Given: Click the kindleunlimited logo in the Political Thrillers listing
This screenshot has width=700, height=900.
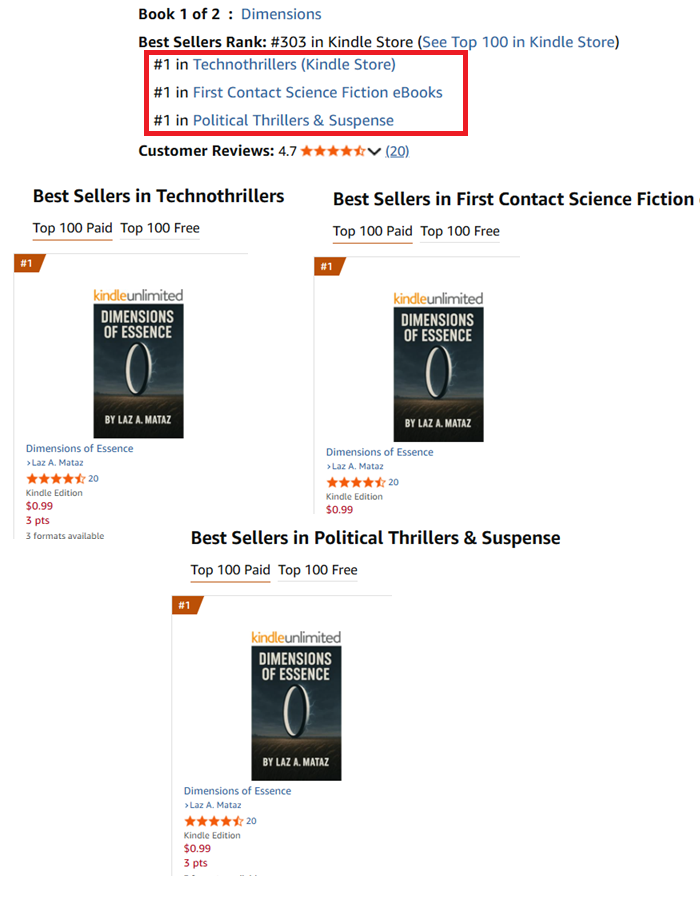Looking at the screenshot, I should click(x=296, y=637).
